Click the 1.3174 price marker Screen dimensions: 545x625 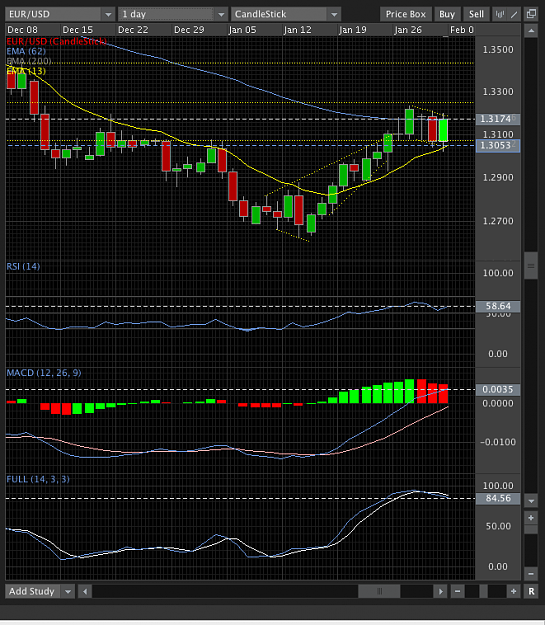click(x=498, y=119)
